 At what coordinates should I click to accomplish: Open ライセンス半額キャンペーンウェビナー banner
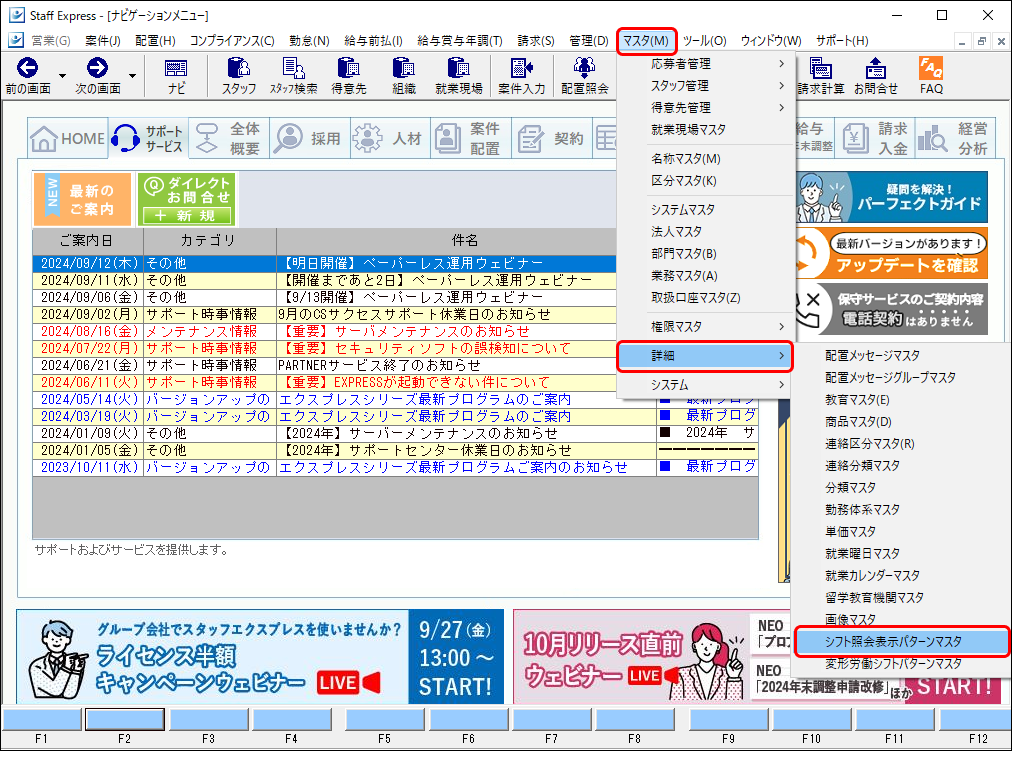tap(260, 656)
